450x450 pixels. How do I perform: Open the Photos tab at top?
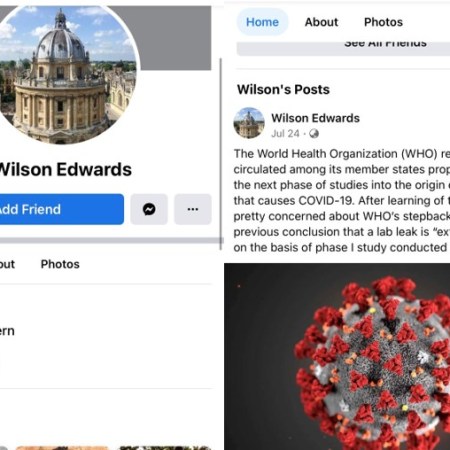[x=383, y=22]
